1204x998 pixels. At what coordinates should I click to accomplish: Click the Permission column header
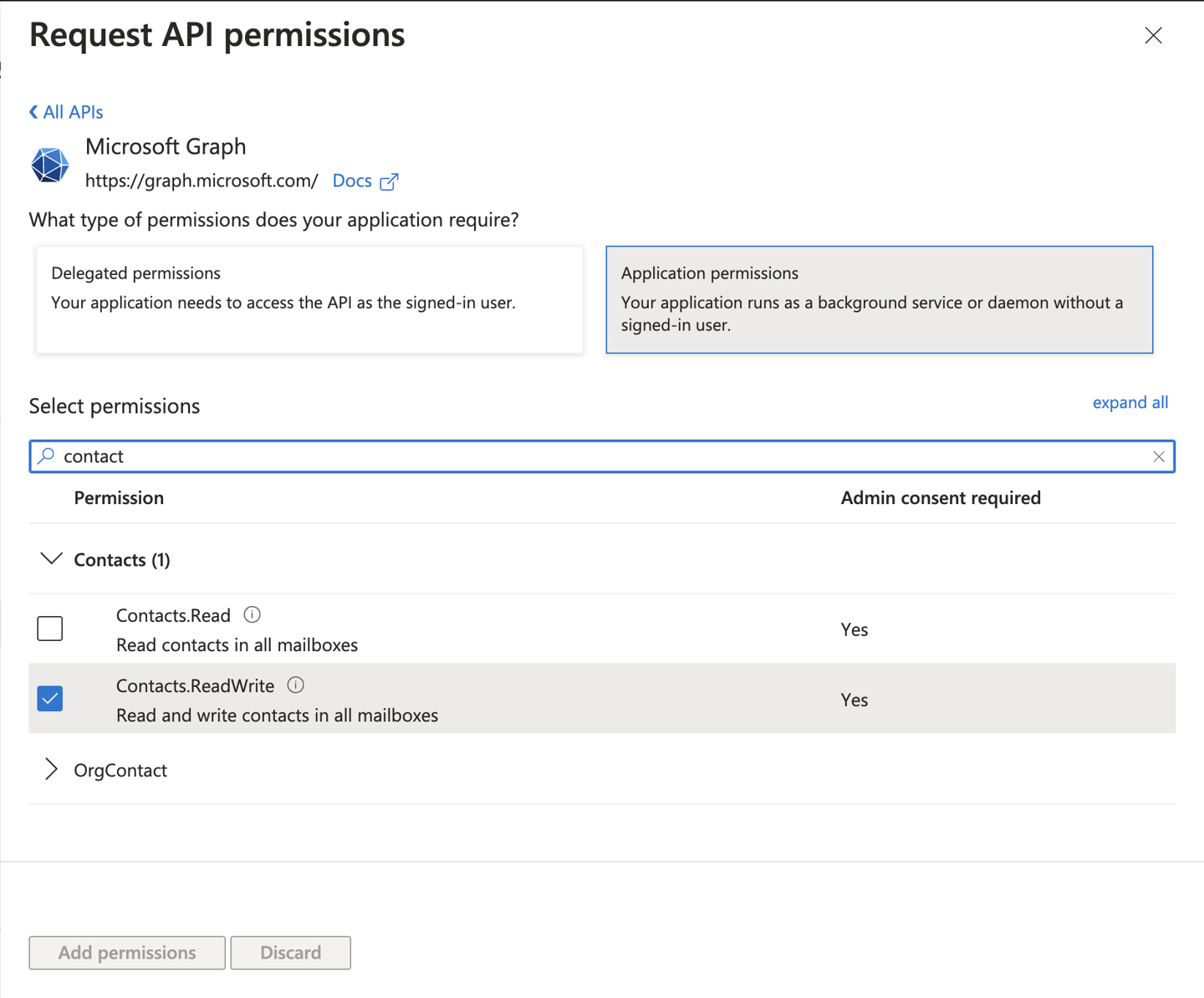click(x=119, y=498)
